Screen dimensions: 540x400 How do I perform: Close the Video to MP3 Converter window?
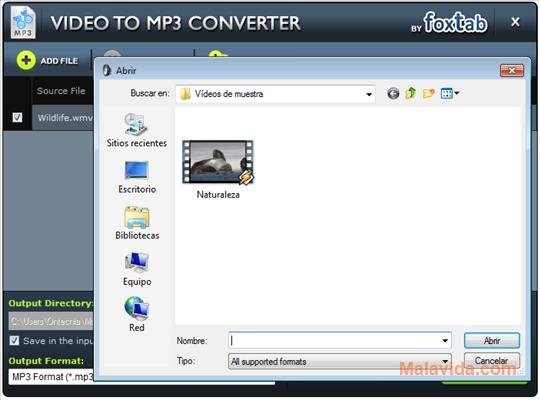tap(515, 22)
